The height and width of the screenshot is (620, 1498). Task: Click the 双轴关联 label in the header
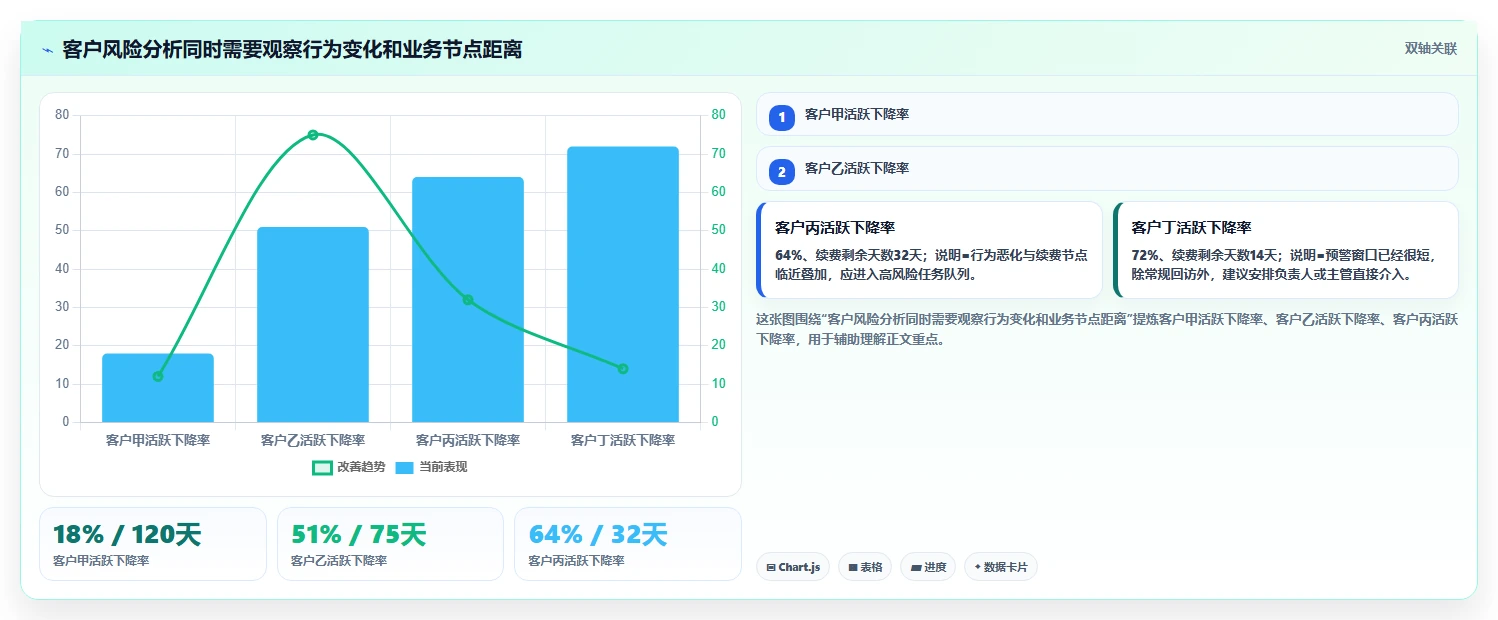click(1431, 49)
